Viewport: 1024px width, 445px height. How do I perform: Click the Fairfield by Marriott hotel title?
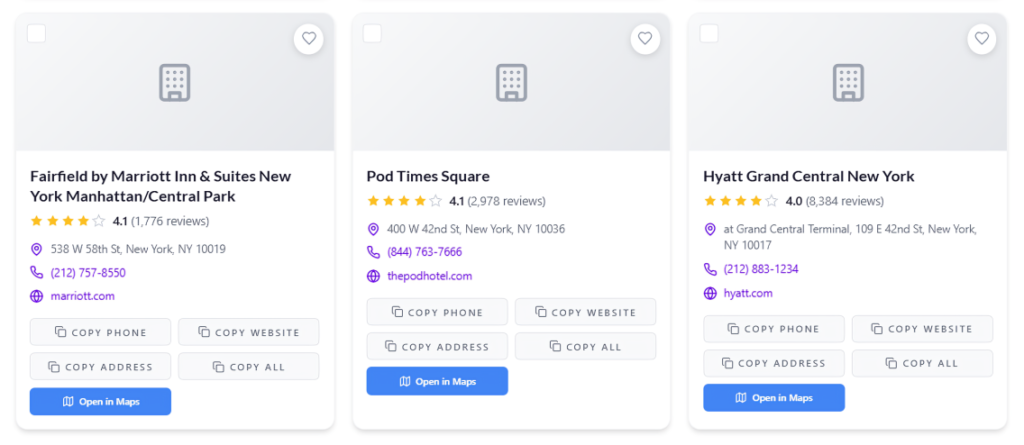(x=161, y=186)
